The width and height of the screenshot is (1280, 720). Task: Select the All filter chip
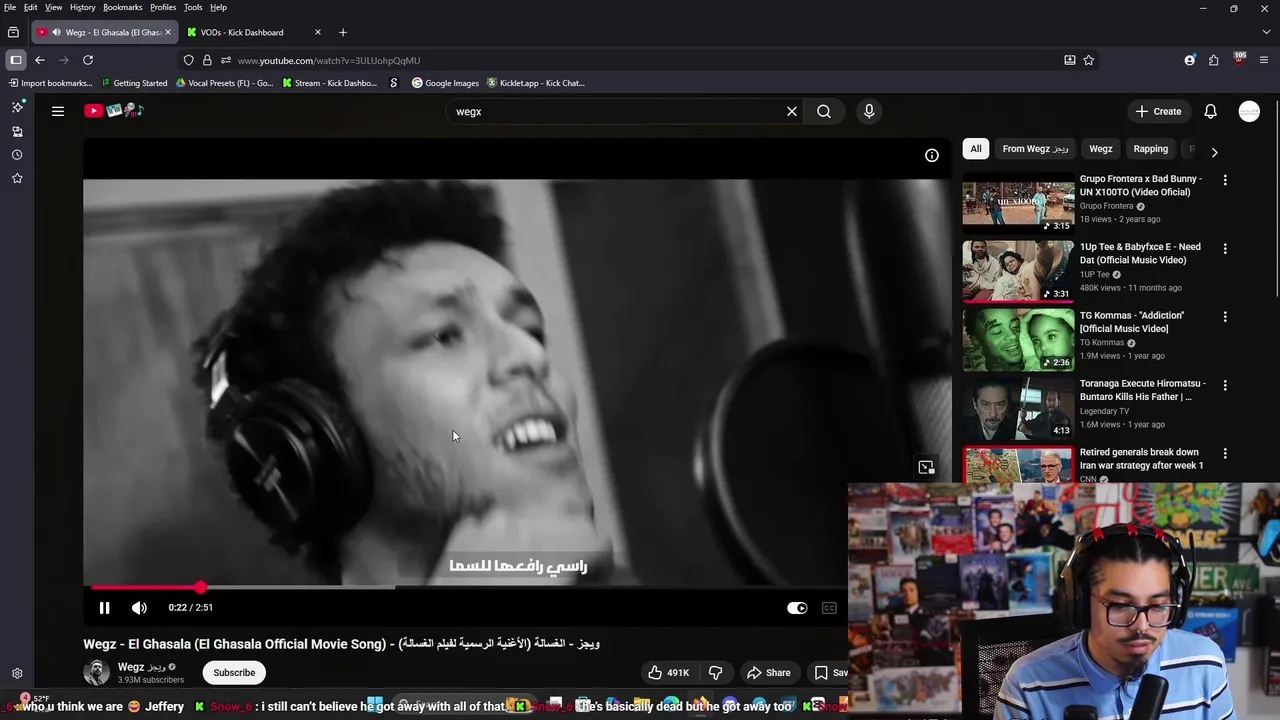click(976, 149)
